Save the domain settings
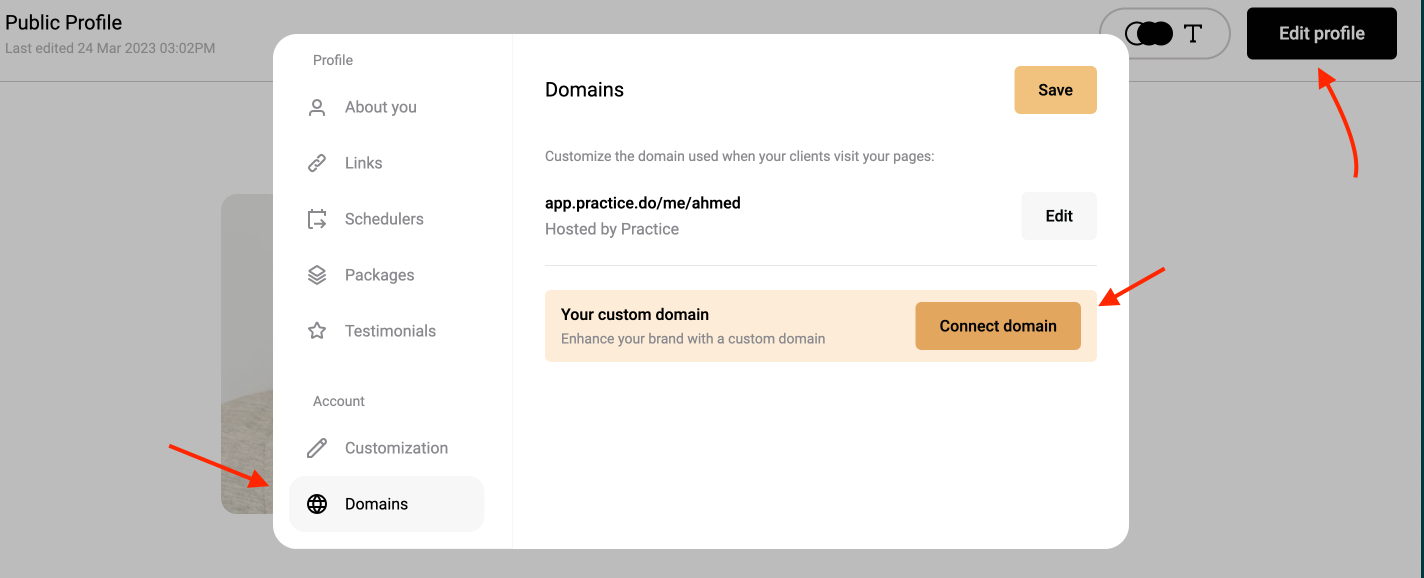The height and width of the screenshot is (578, 1424). click(x=1055, y=90)
